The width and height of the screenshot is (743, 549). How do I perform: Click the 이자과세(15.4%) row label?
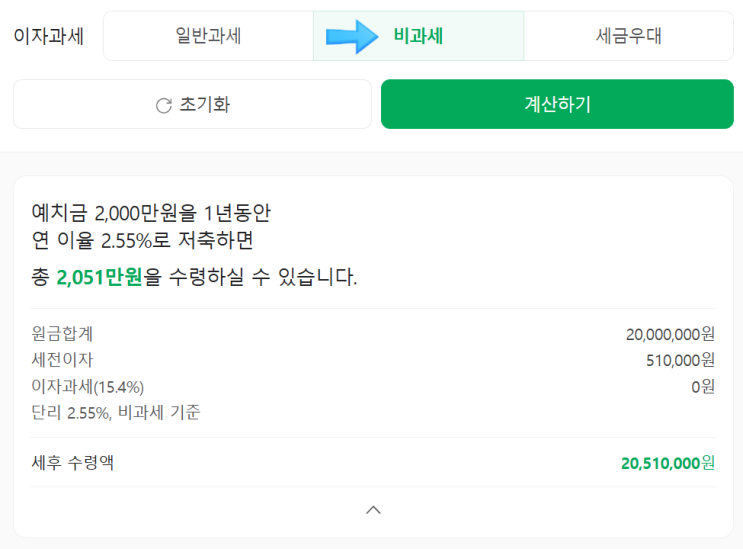tap(88, 386)
